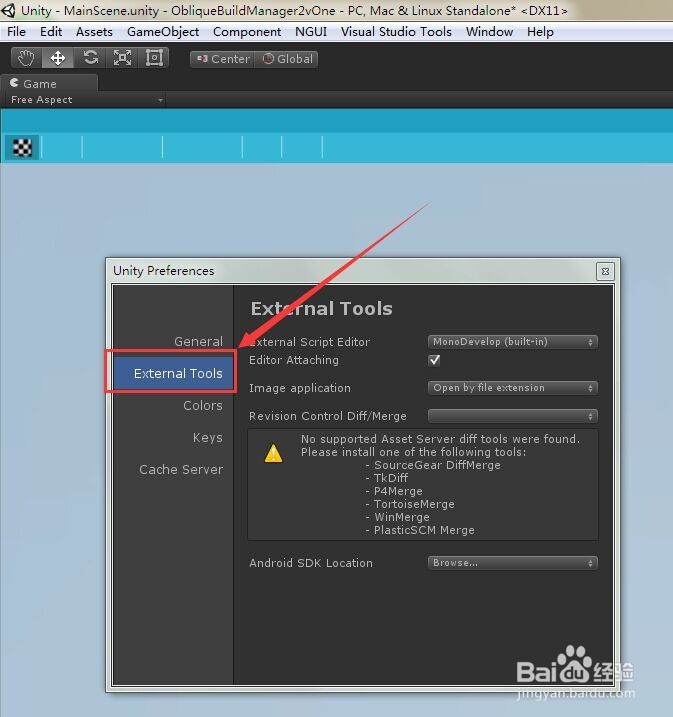Open the Edit menu
Screen dimensions: 673x717
(51, 32)
